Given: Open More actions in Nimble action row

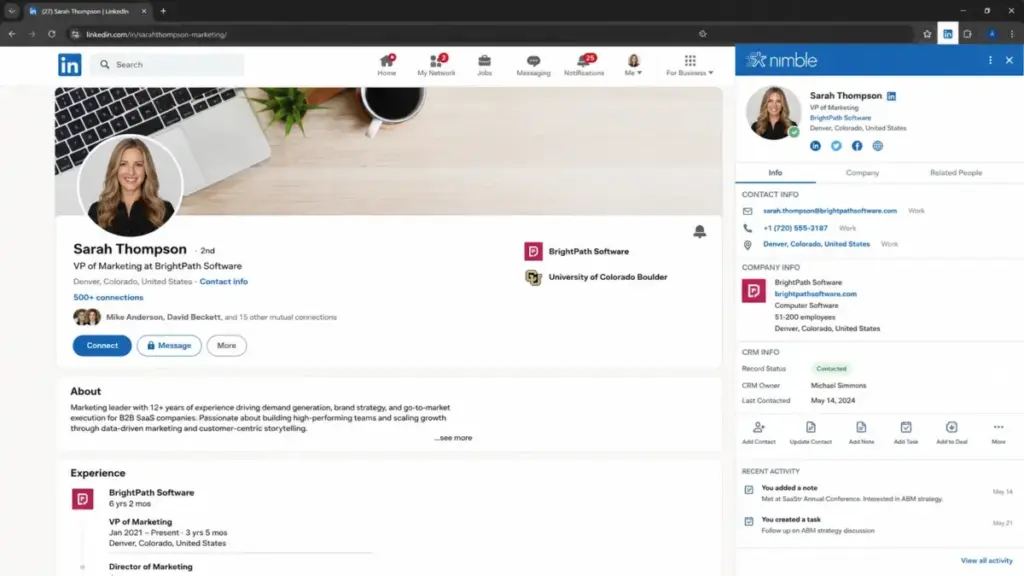Looking at the screenshot, I should coord(999,432).
